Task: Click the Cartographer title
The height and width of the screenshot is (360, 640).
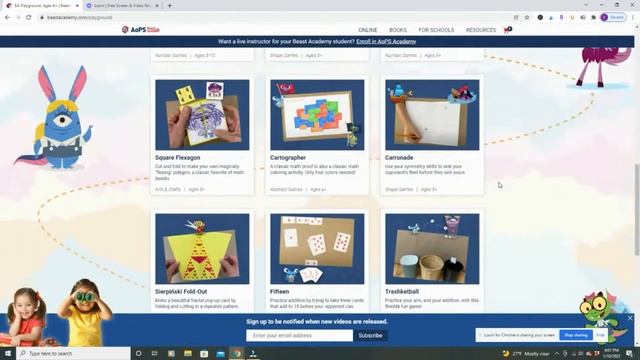Action: pyautogui.click(x=288, y=158)
